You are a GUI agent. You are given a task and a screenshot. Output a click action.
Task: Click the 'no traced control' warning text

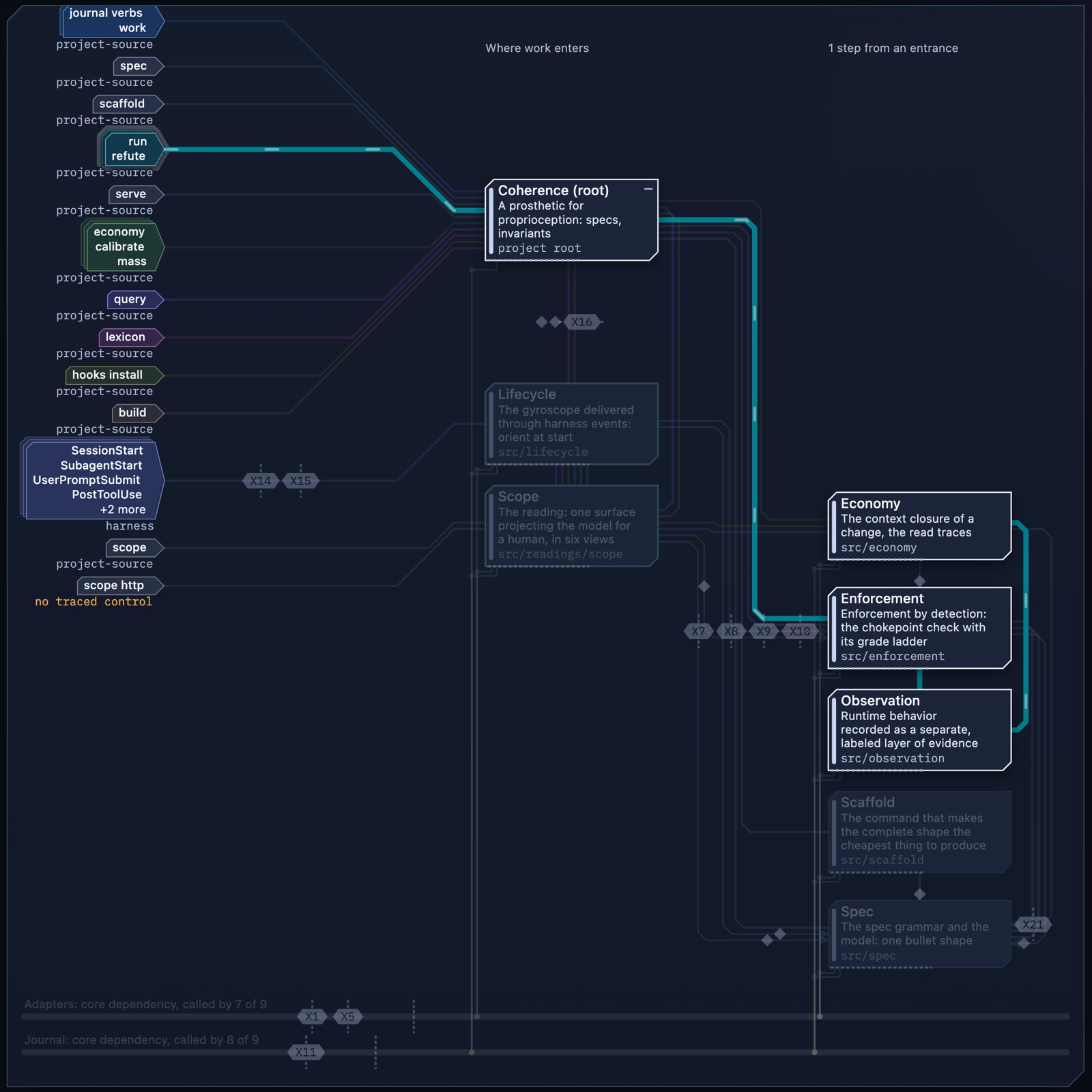(x=94, y=602)
